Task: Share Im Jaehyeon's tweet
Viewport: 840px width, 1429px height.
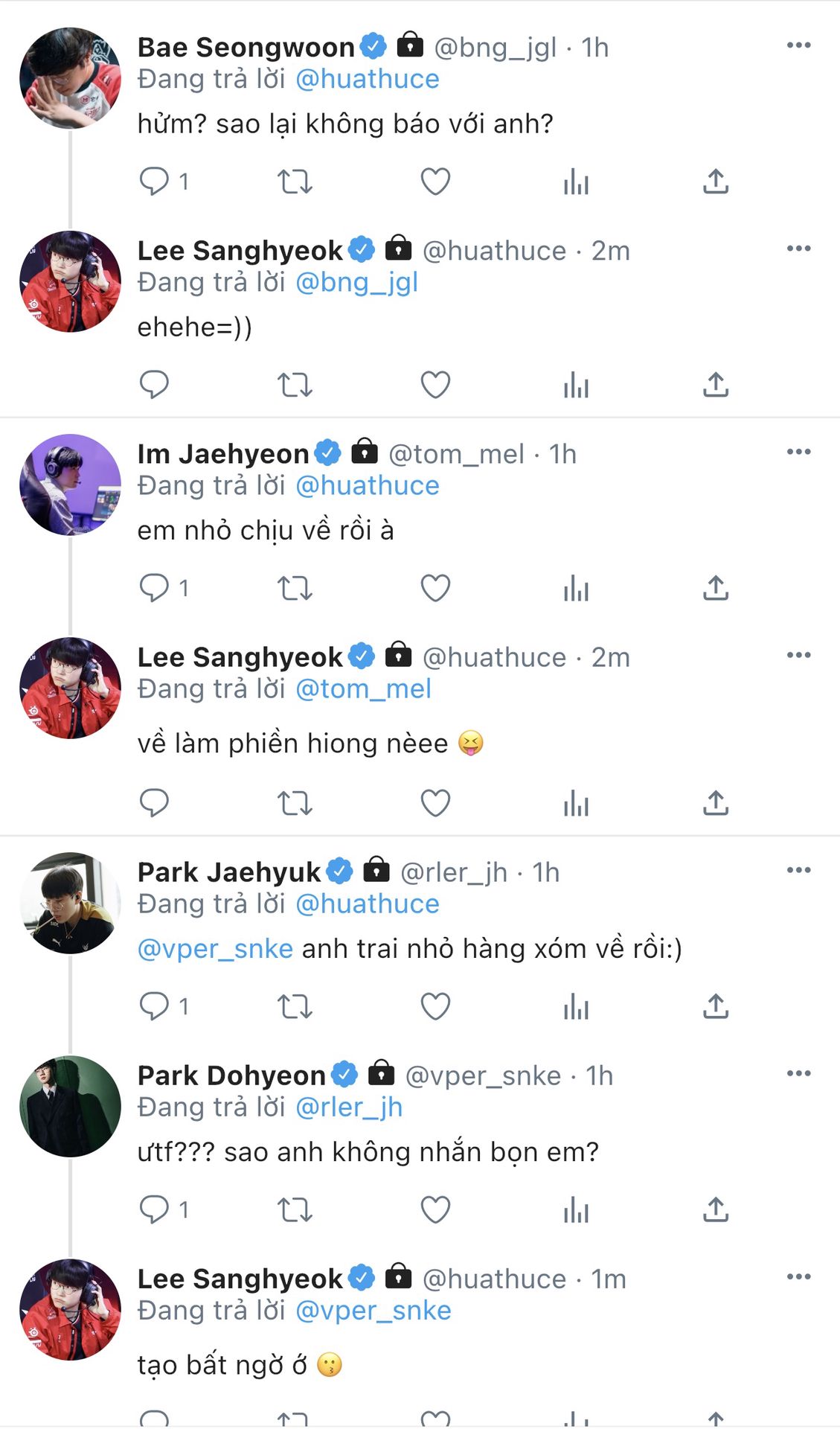Action: pyautogui.click(x=716, y=588)
